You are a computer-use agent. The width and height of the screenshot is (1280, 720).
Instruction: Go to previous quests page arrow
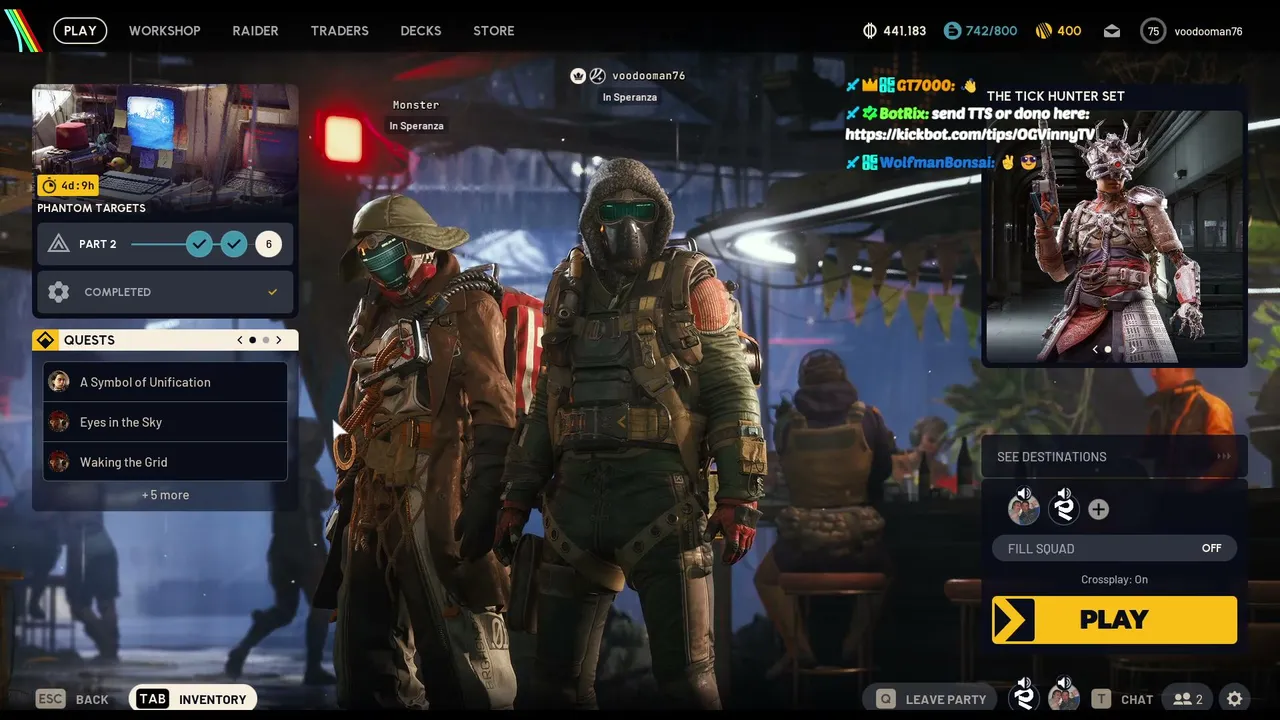tap(240, 340)
